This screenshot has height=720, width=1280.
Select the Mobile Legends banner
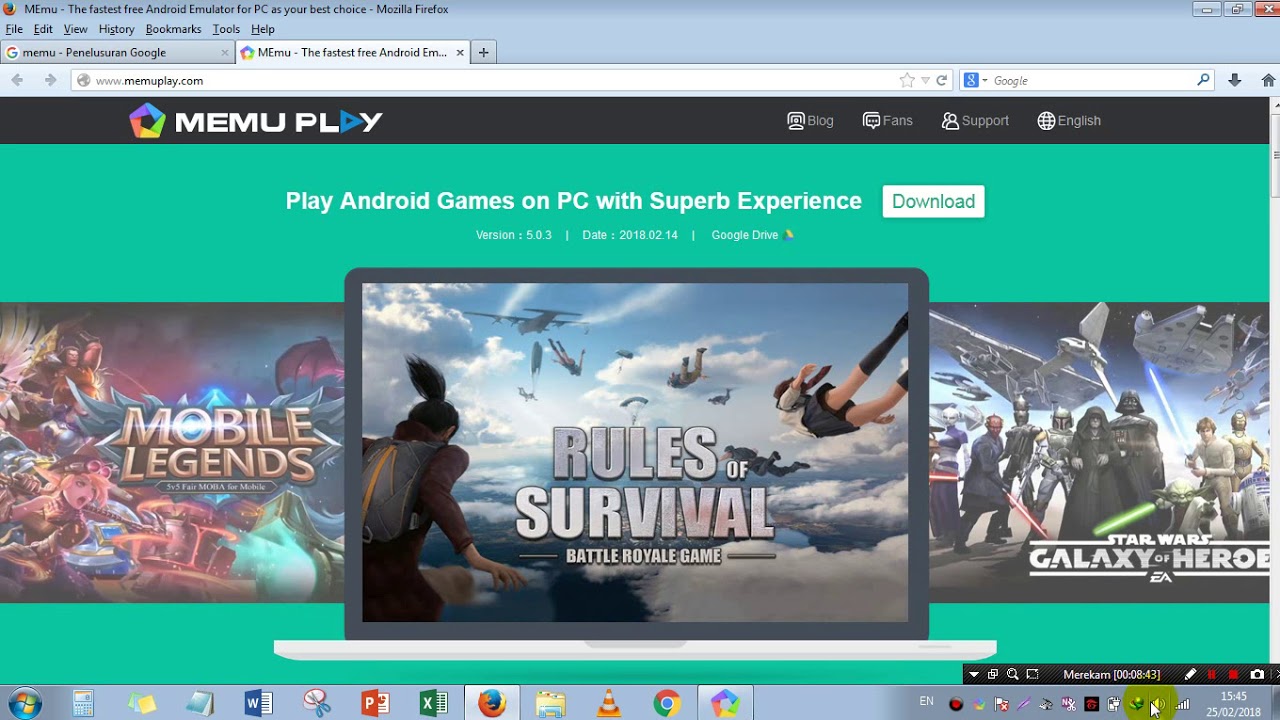tap(172, 453)
